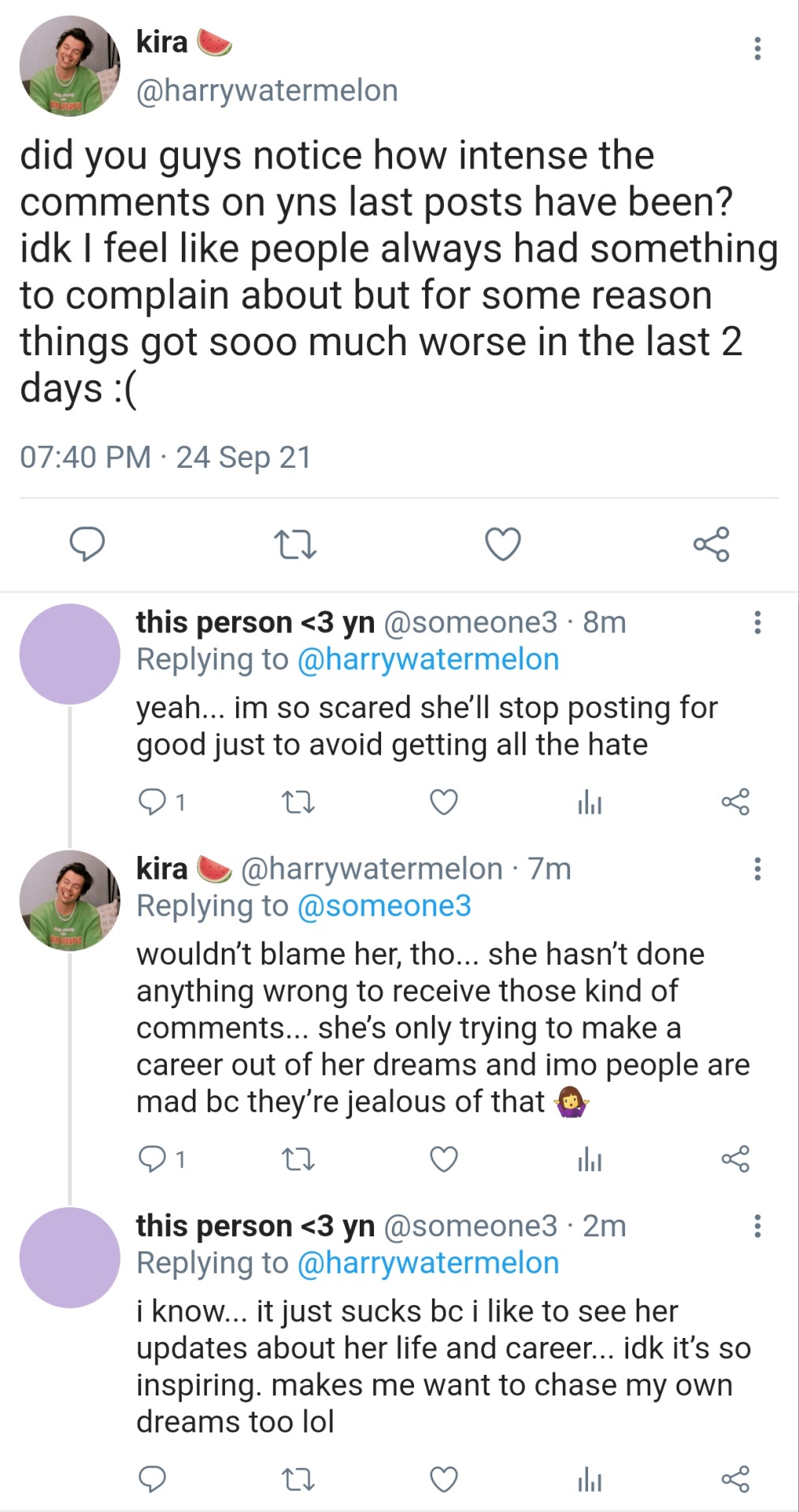Share someone3's 8m-old reply
799x1512 pixels.
735,802
